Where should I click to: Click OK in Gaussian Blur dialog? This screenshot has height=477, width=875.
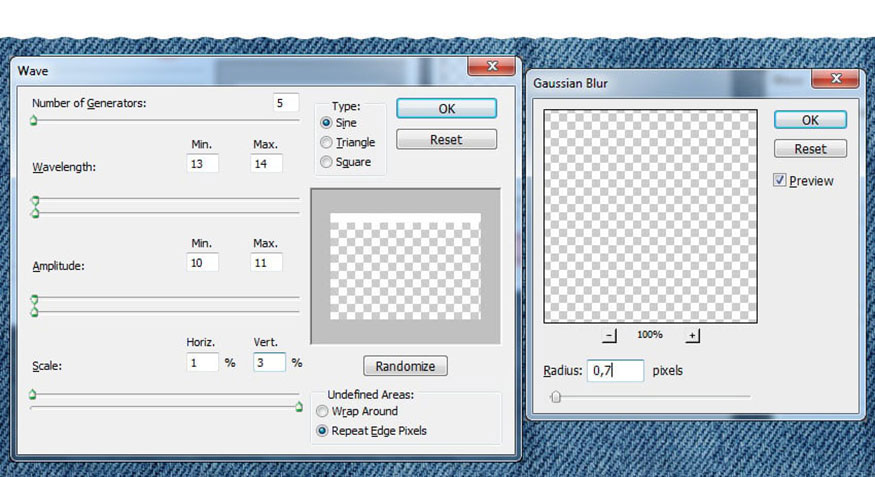point(810,120)
